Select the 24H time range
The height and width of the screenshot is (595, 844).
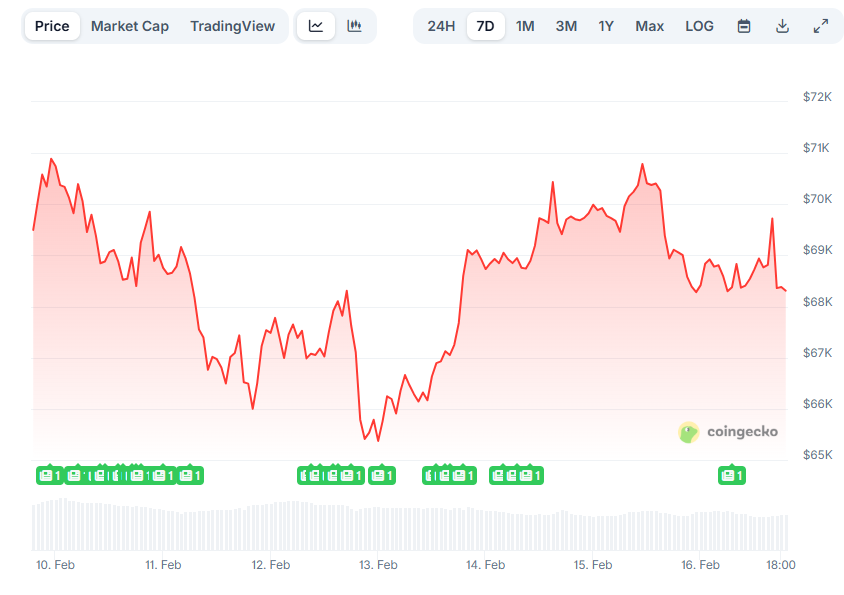tap(441, 26)
